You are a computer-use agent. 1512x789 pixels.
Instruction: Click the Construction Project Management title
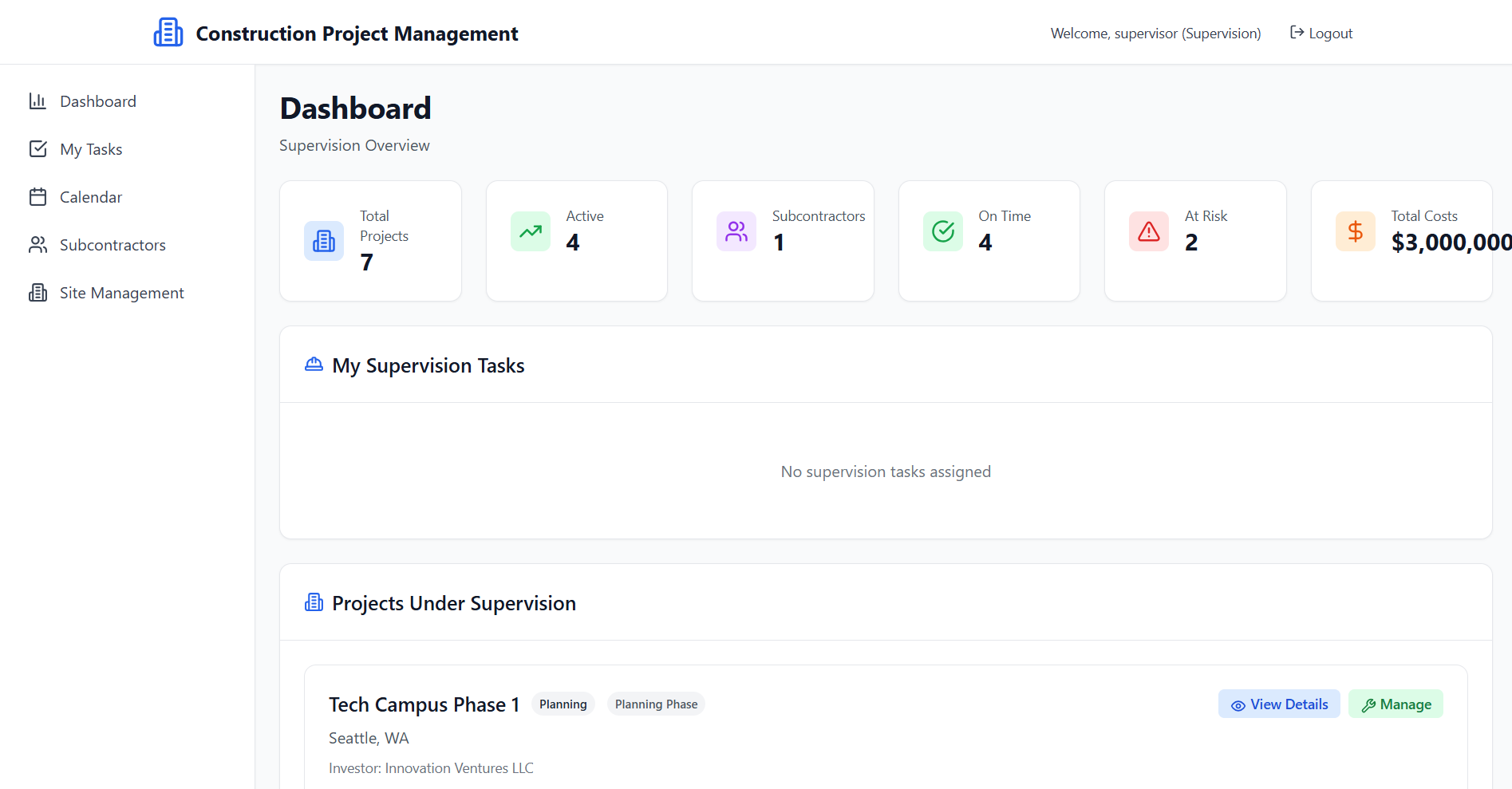pos(357,34)
